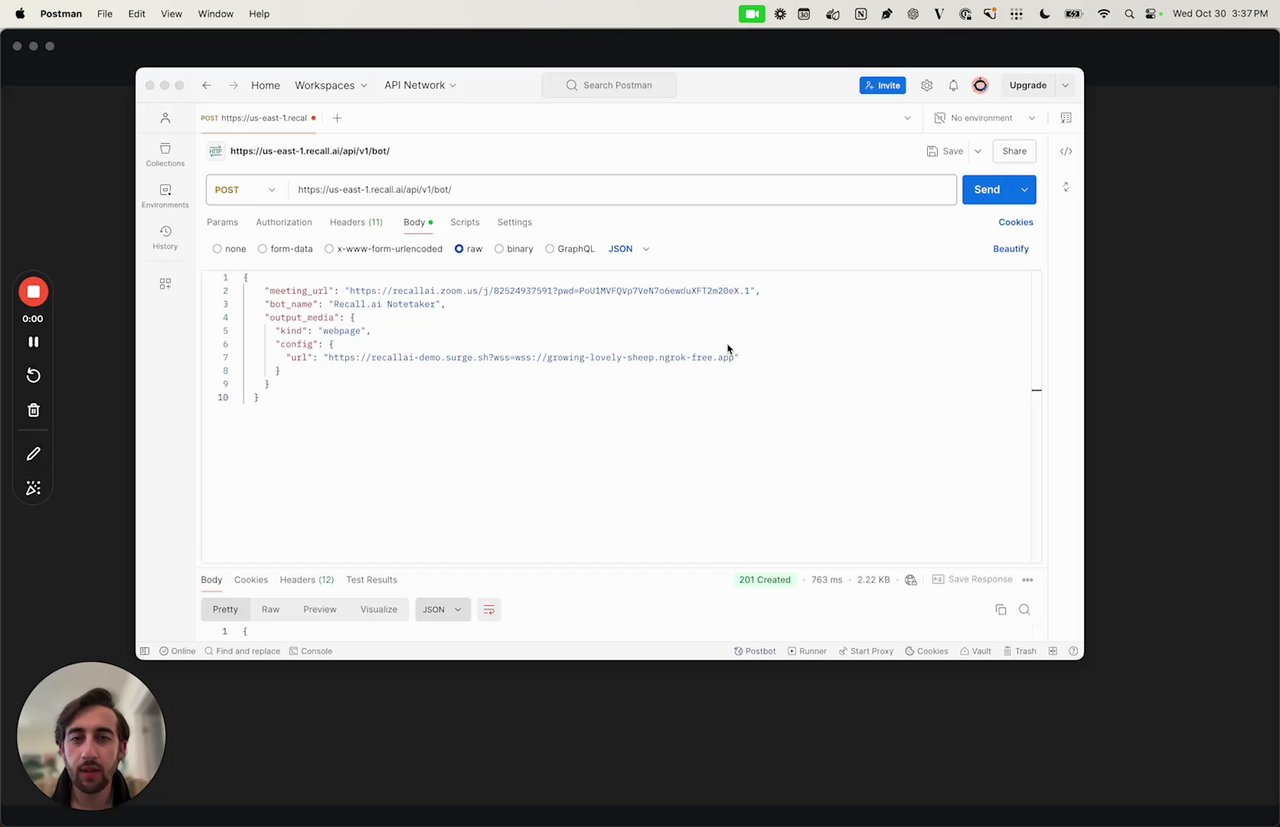Open the Workspaces dropdown
The width and height of the screenshot is (1280, 827).
coord(331,85)
